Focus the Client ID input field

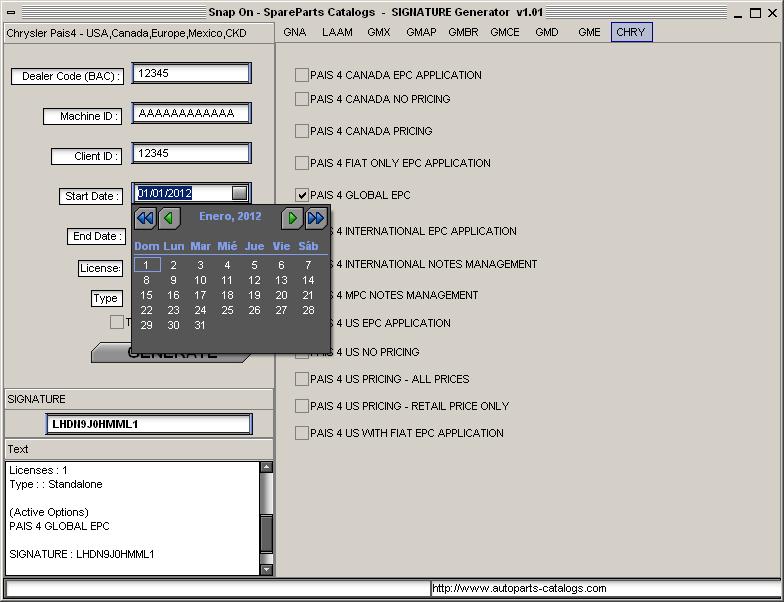(x=192, y=153)
